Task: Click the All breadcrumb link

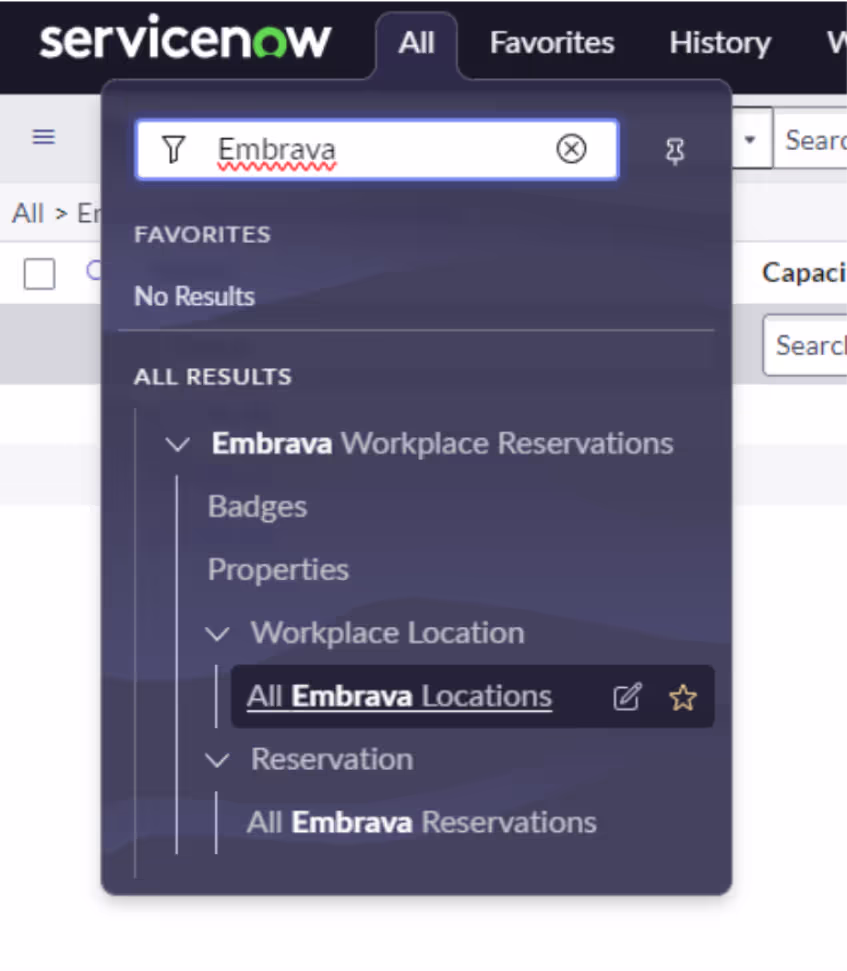Action: coord(28,214)
